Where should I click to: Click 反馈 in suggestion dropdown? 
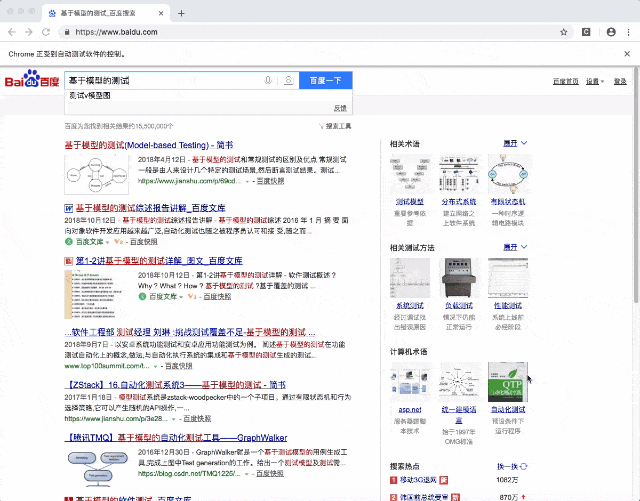point(340,108)
